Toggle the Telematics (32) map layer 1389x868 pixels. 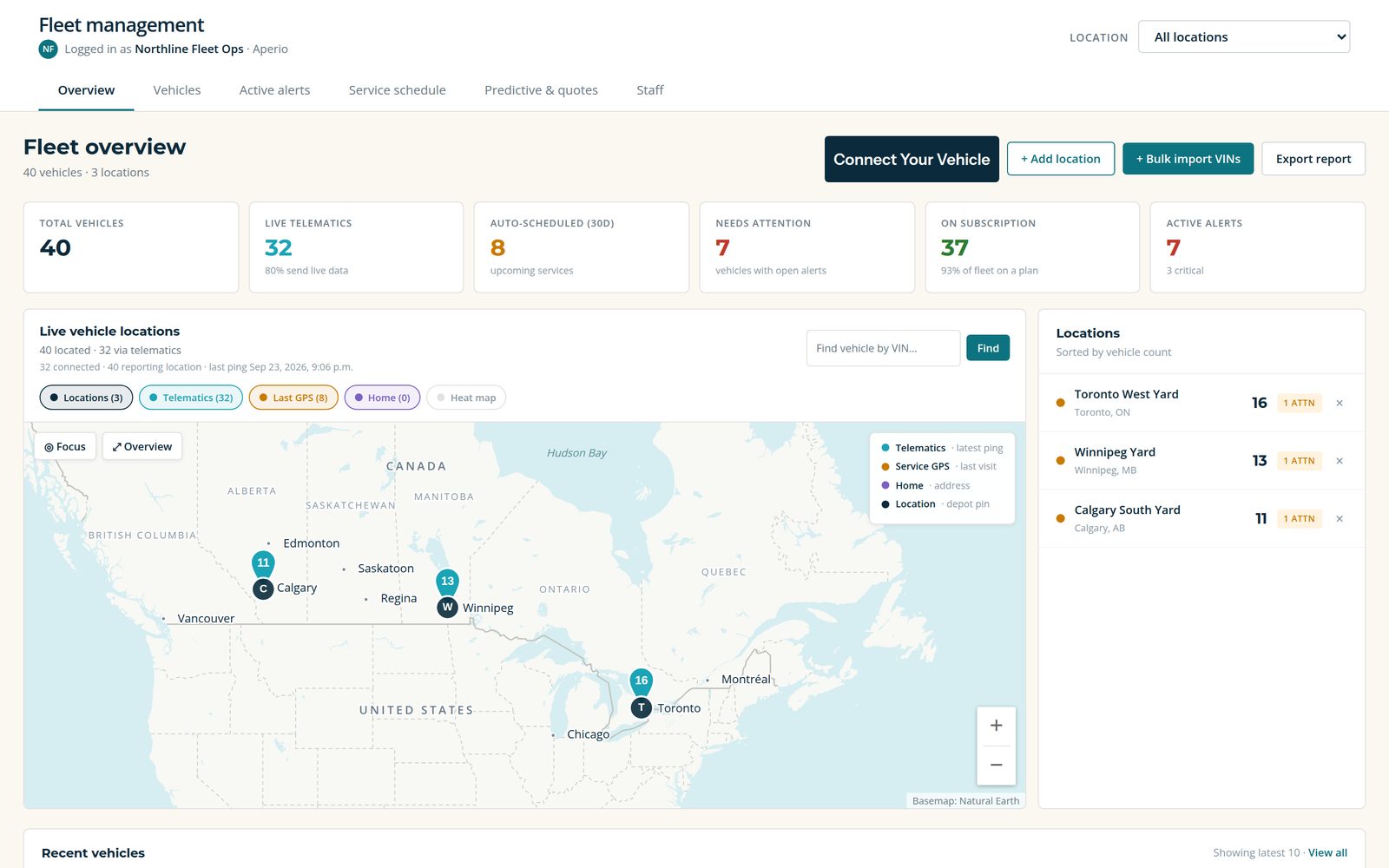coord(191,398)
